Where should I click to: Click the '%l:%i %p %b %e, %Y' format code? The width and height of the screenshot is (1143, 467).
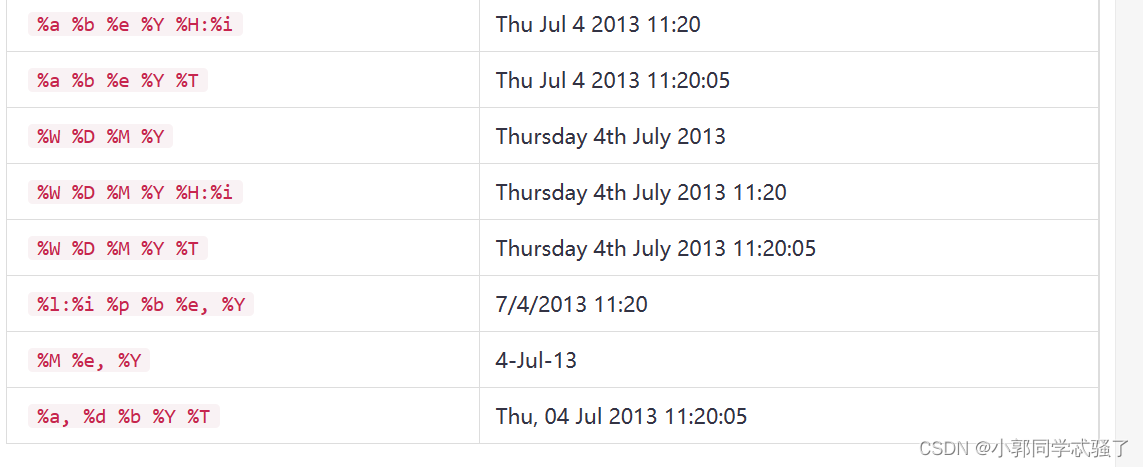click(141, 304)
